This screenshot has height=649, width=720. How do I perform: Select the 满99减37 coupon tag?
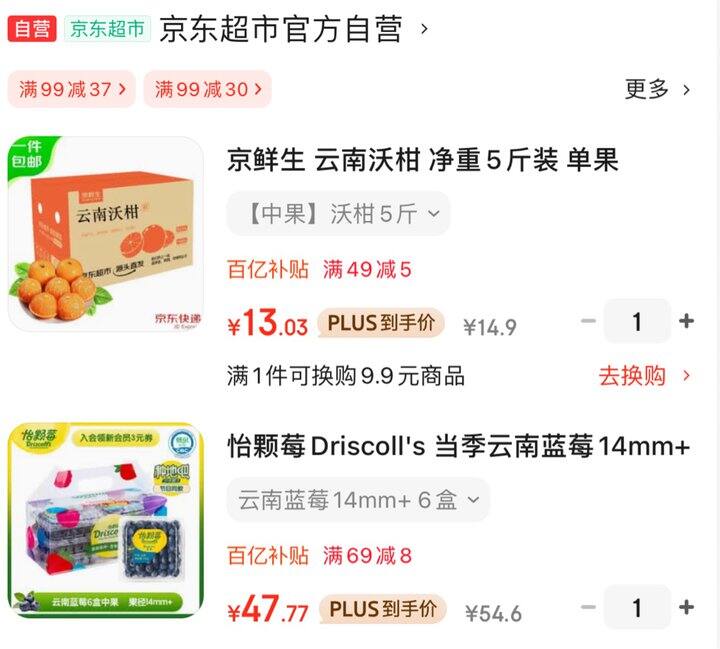72,89
